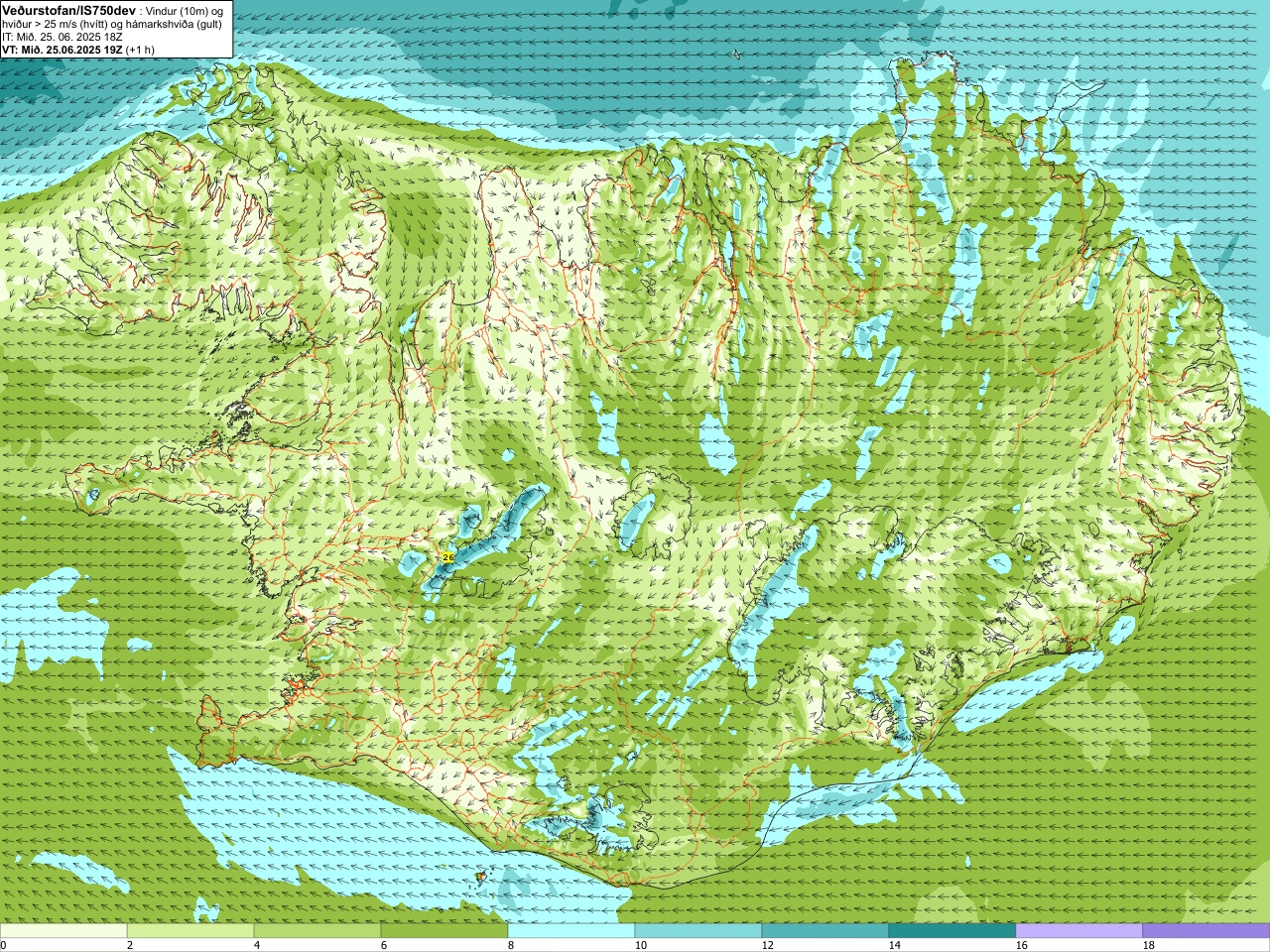This screenshot has height=952, width=1270.
Task: Click the pale yellow 0–2 m/s legend swatch
Action: coord(63,931)
